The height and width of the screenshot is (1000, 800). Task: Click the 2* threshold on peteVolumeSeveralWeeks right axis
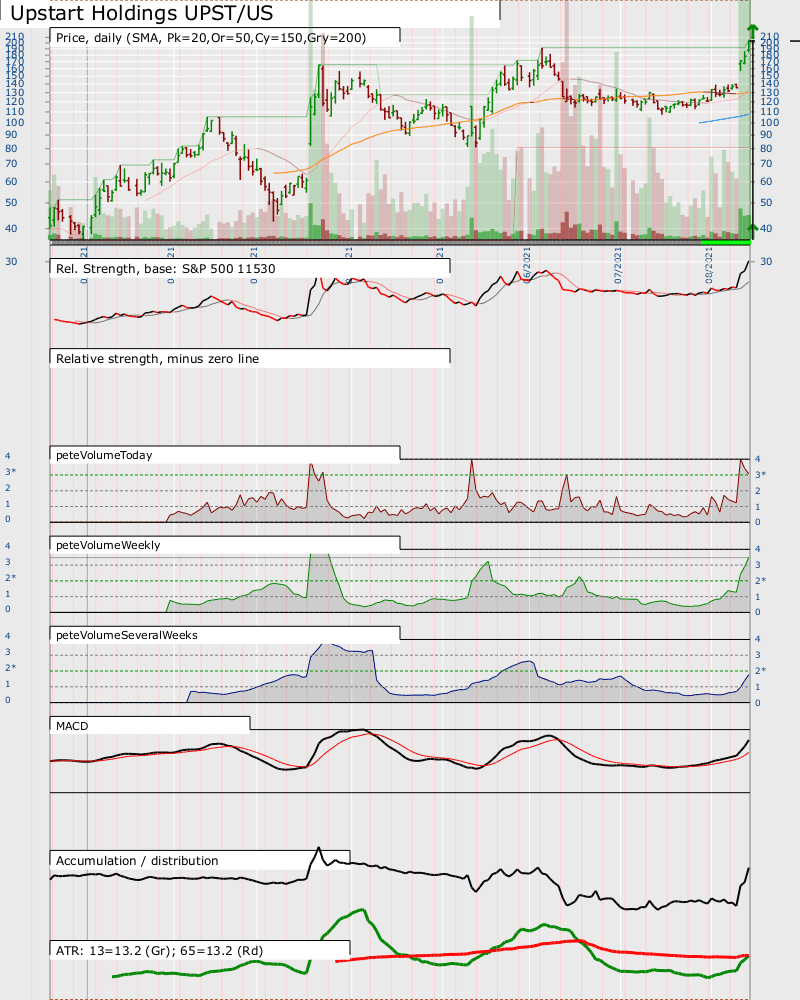click(760, 670)
